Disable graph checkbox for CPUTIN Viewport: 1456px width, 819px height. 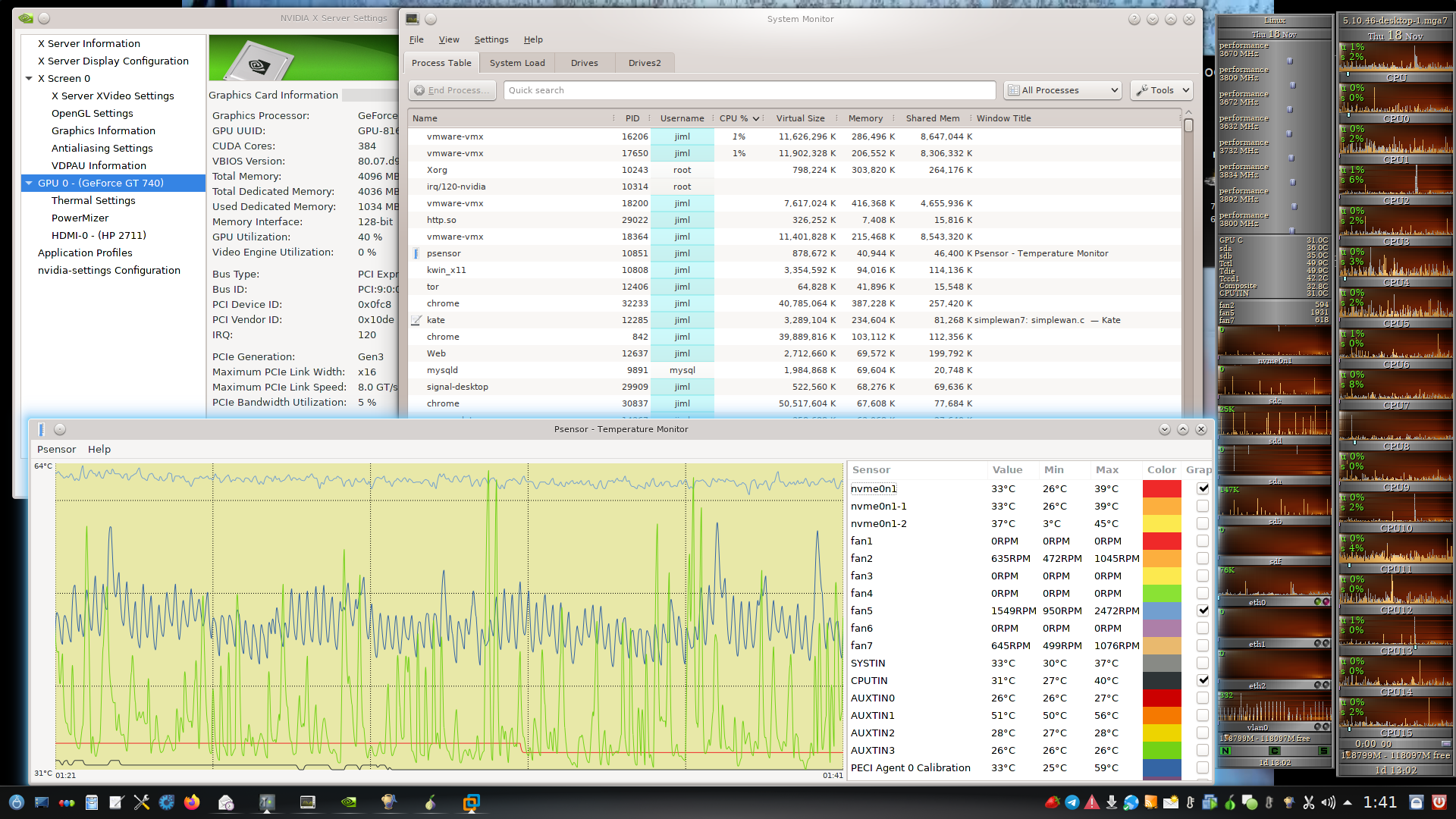pyautogui.click(x=1203, y=680)
